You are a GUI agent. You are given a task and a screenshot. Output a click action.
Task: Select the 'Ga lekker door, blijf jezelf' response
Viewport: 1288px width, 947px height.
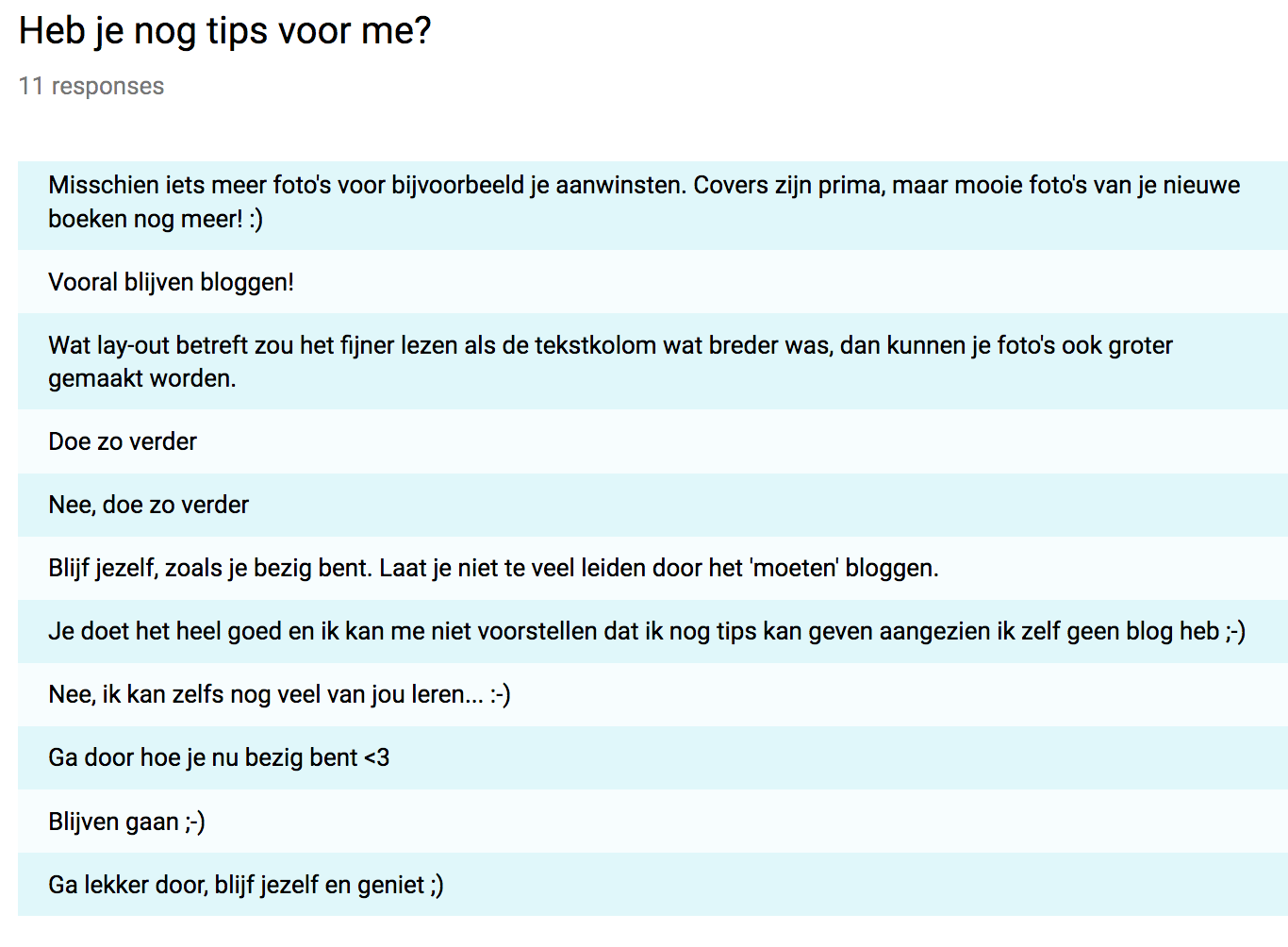[x=652, y=885]
